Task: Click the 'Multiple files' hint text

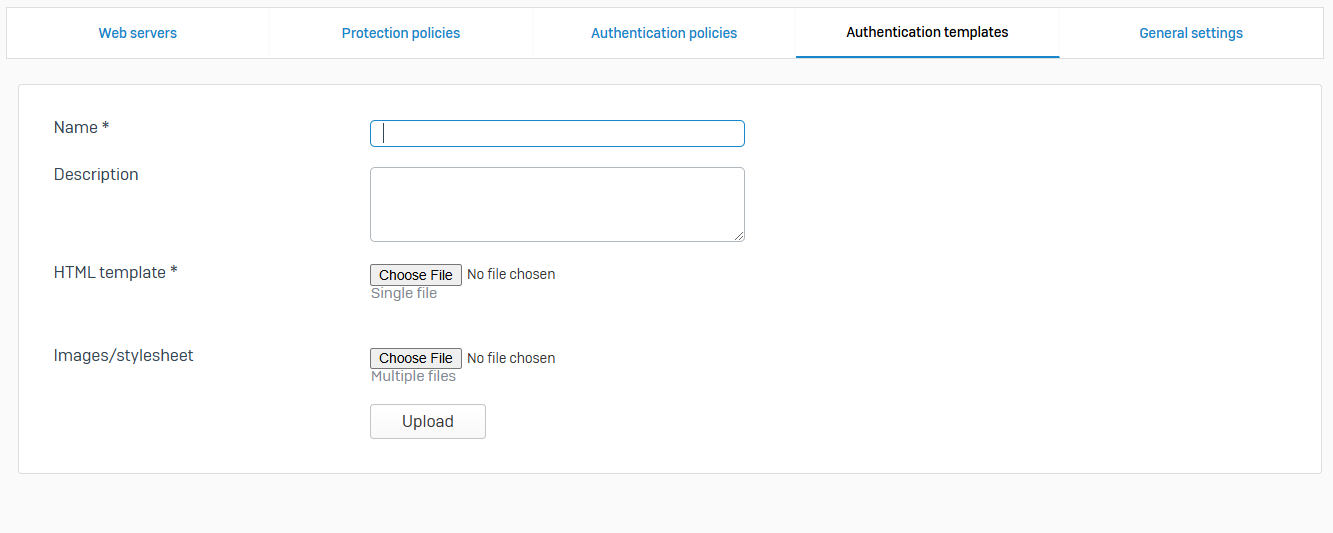Action: coord(413,376)
